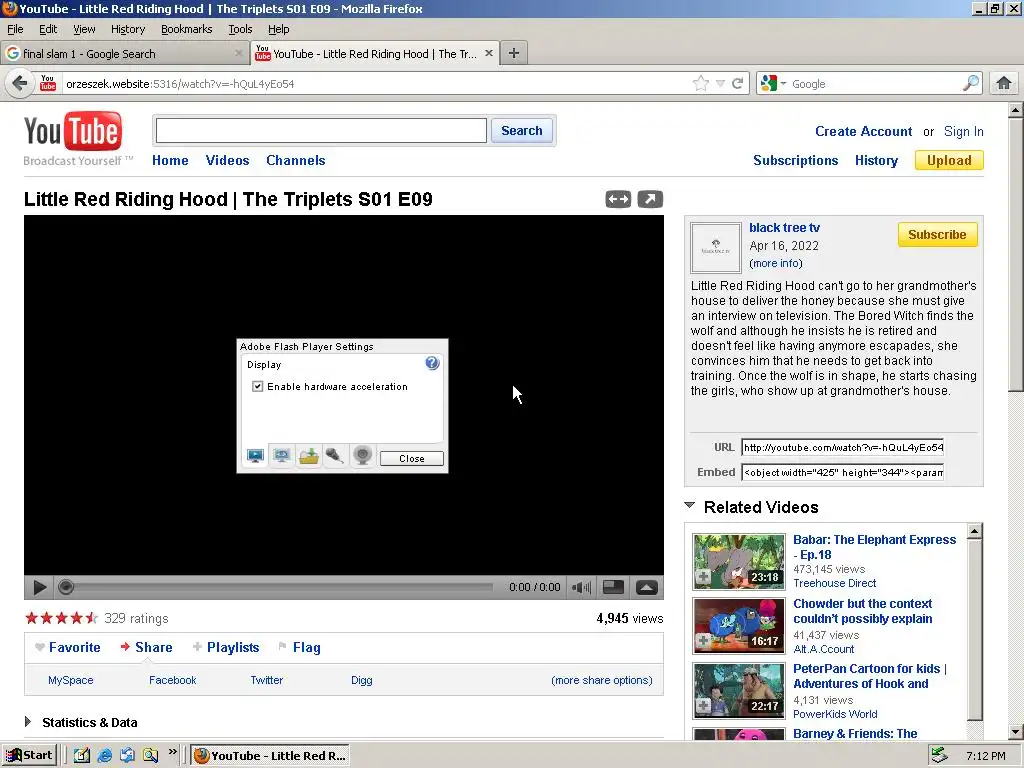Add the PeterPan Cartoon video to queue
Viewport: 1024px width, 768px height.
703,706
